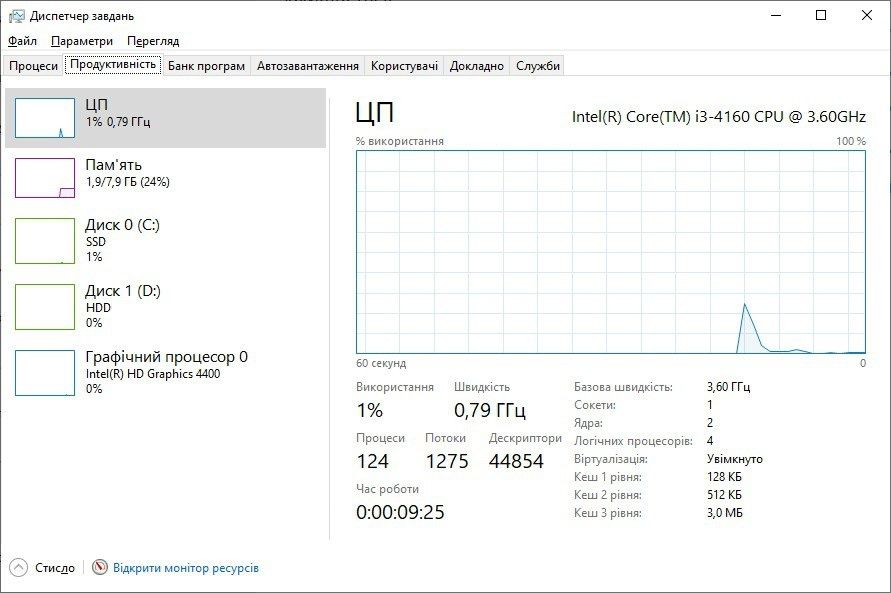Click the process count 124
This screenshot has height=593, width=891.
[x=373, y=461]
